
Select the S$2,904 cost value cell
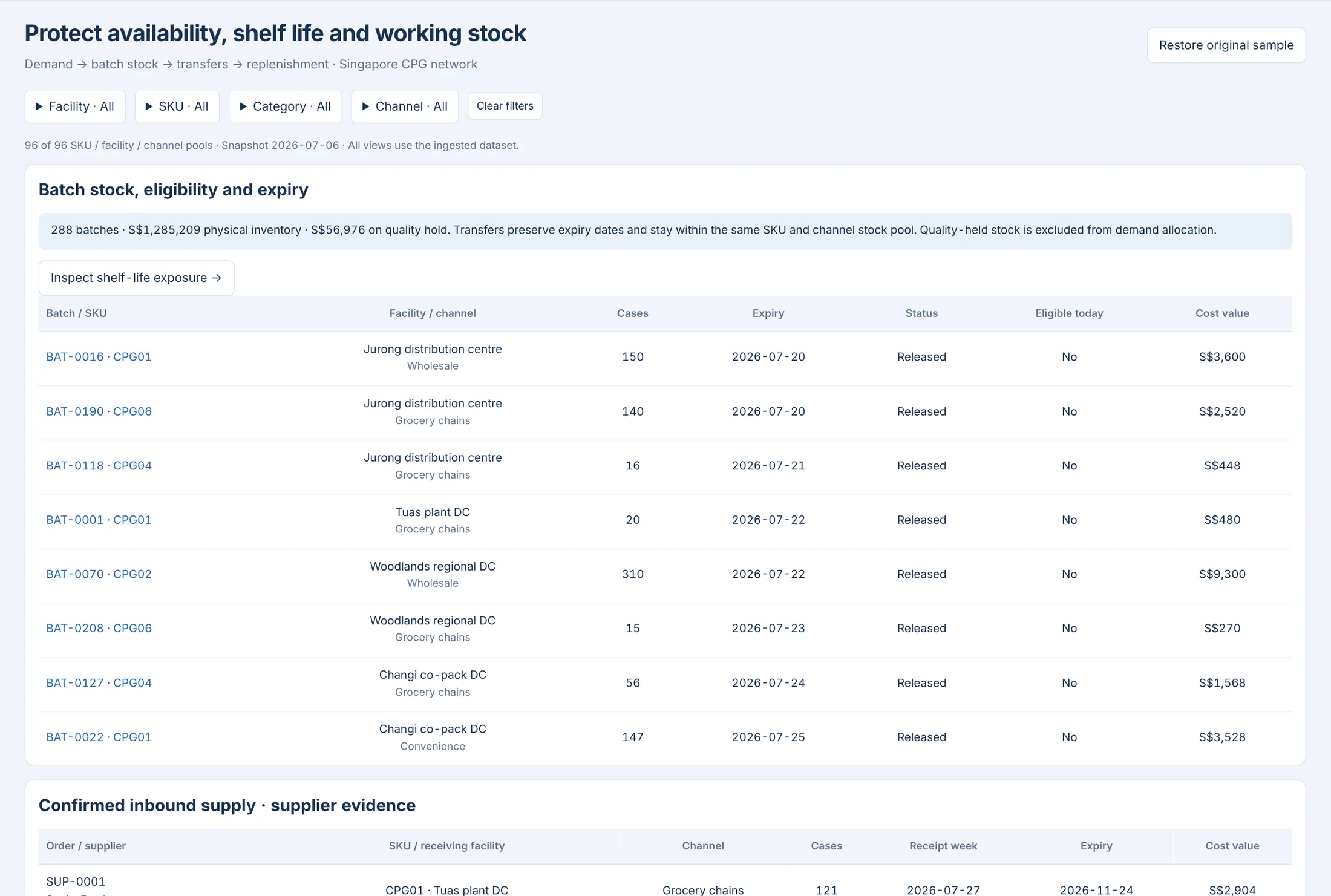(x=1232, y=890)
